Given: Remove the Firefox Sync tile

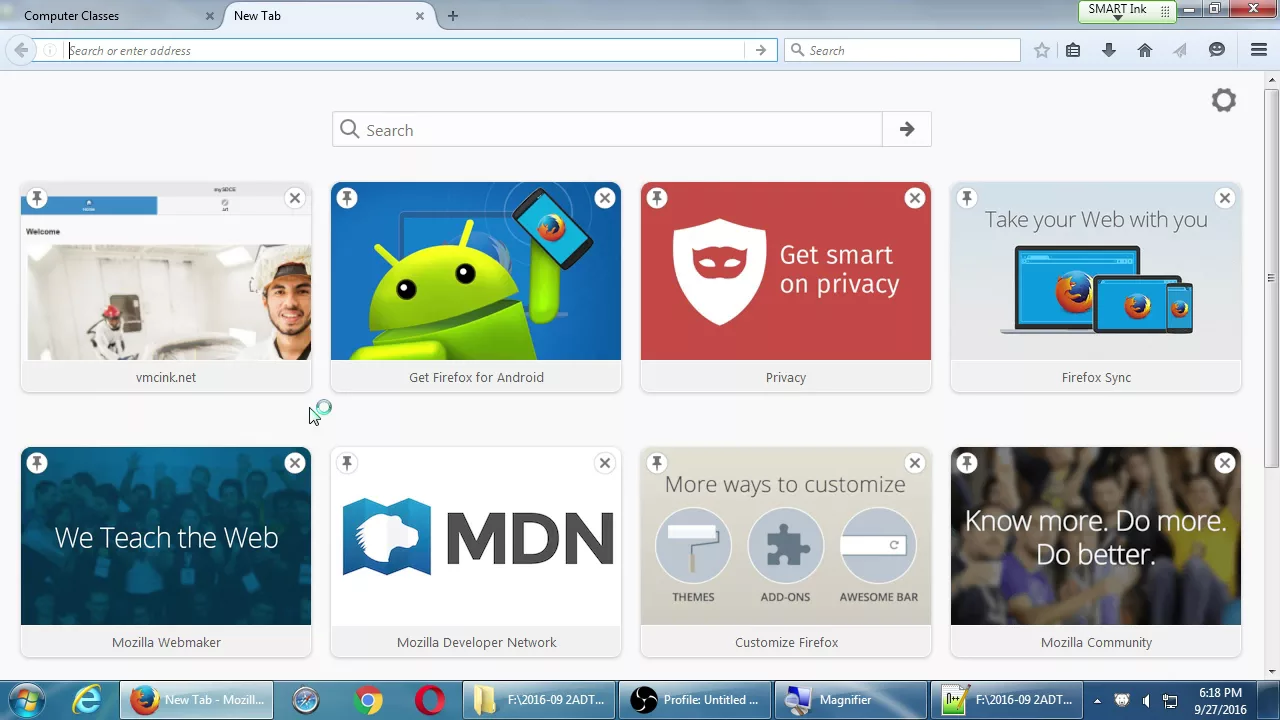Looking at the screenshot, I should (1225, 198).
